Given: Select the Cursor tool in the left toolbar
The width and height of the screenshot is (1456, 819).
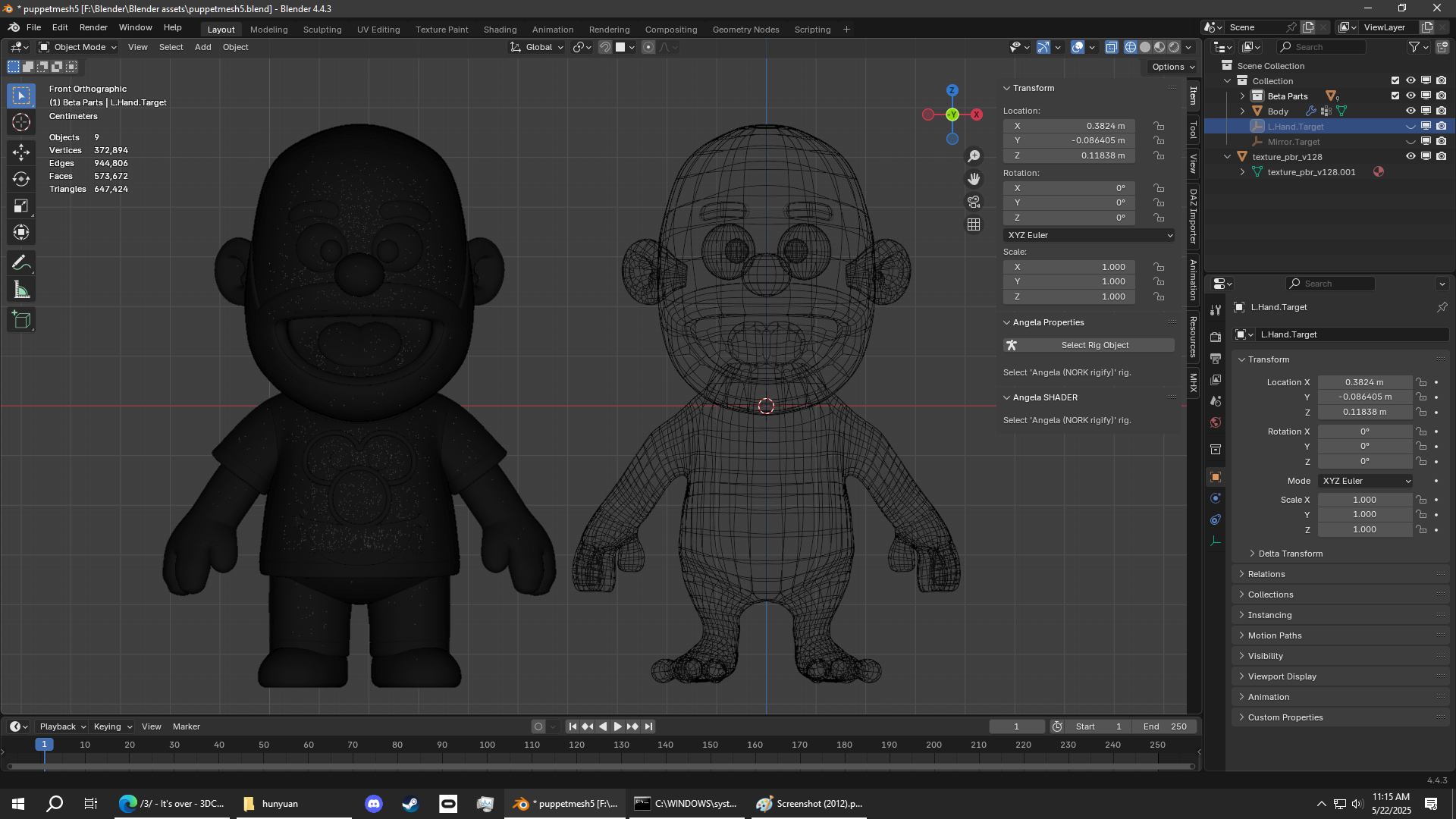Looking at the screenshot, I should click(21, 122).
